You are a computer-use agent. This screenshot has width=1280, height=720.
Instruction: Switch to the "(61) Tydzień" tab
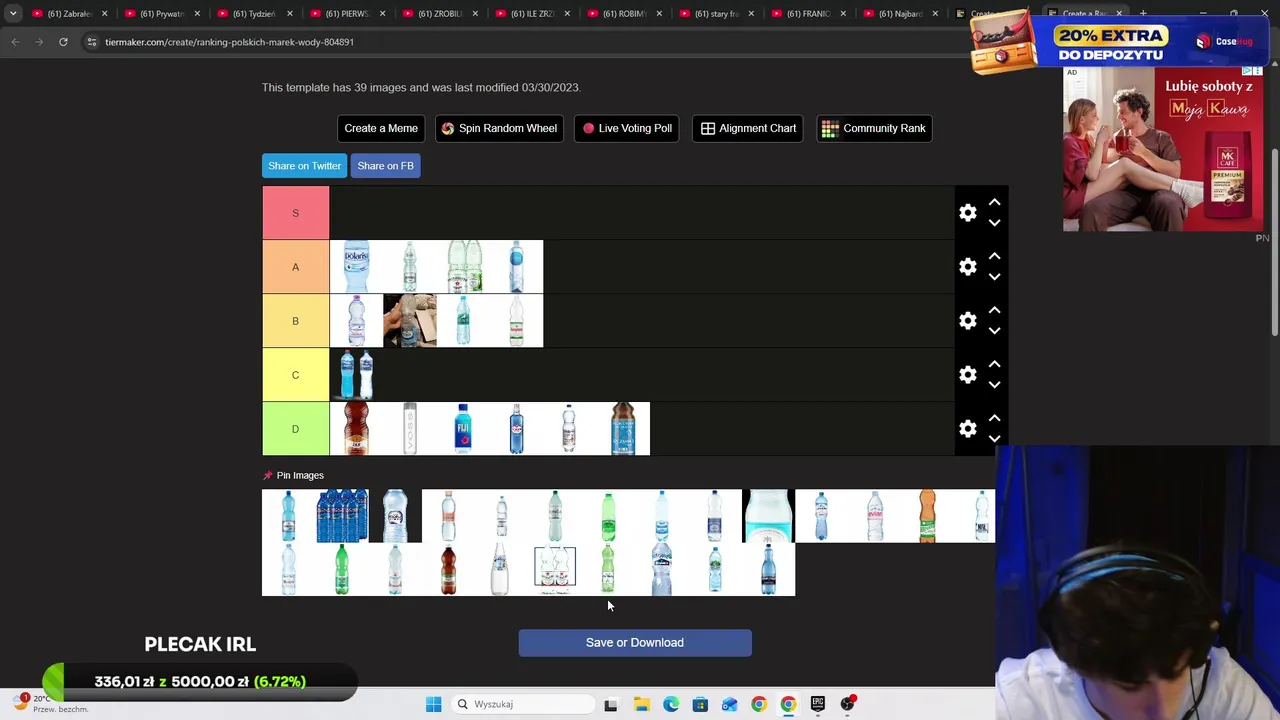[254, 14]
